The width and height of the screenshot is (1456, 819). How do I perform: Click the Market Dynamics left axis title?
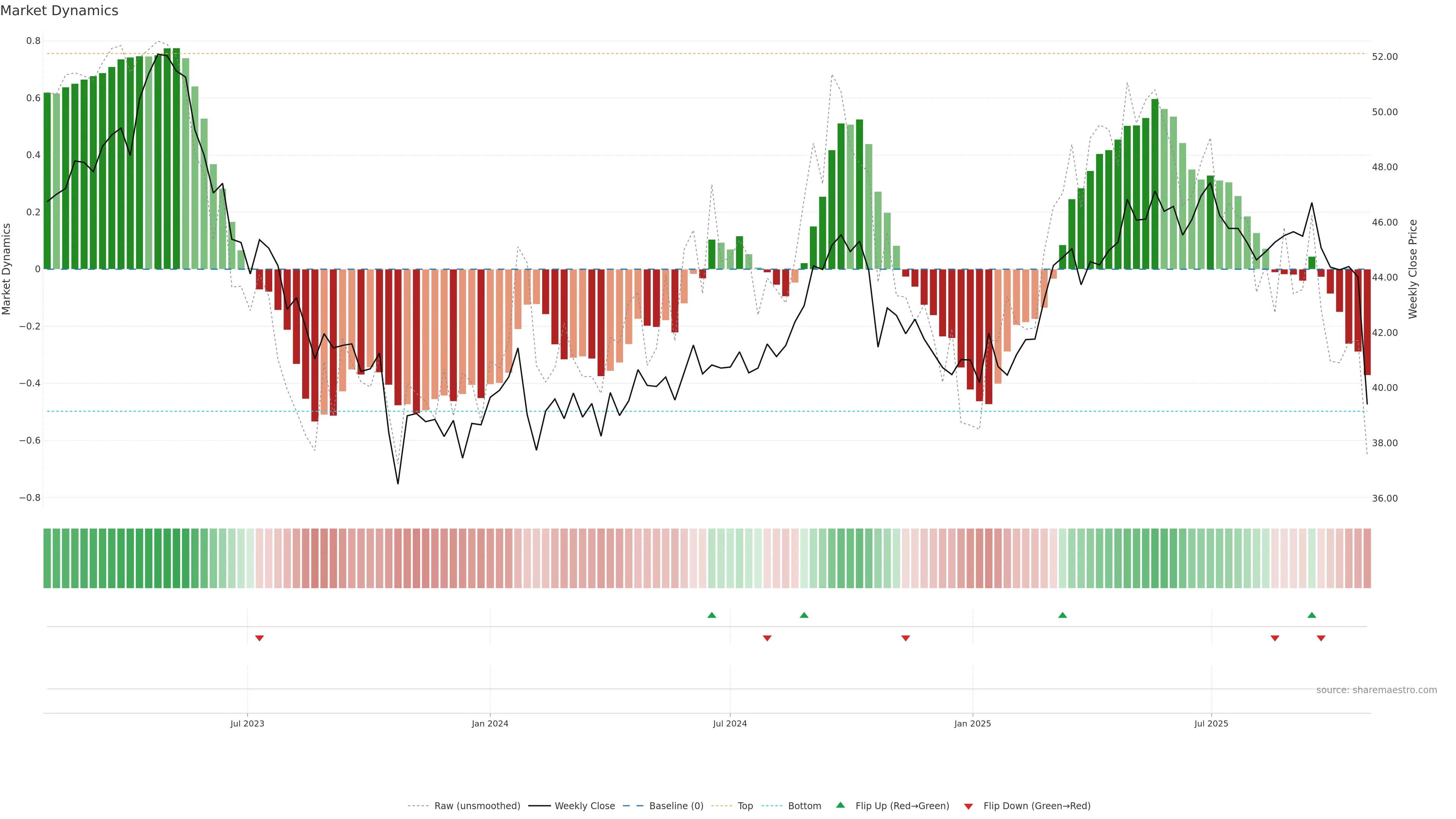(x=7, y=269)
